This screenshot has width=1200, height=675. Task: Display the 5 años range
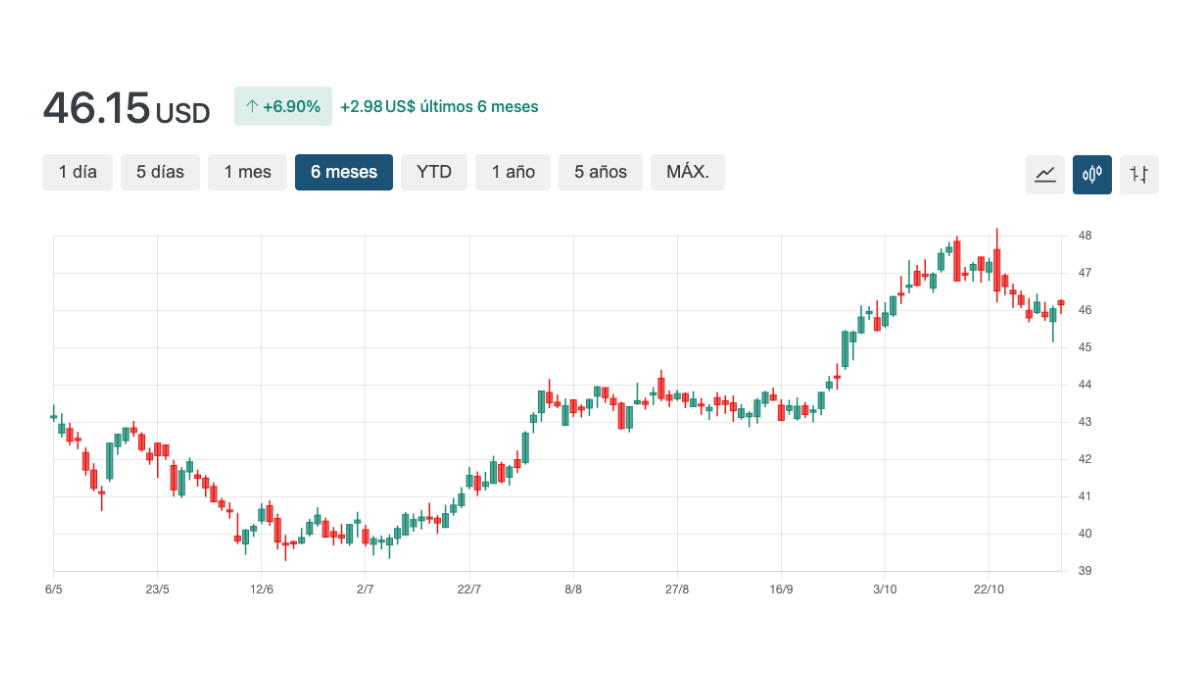click(600, 172)
